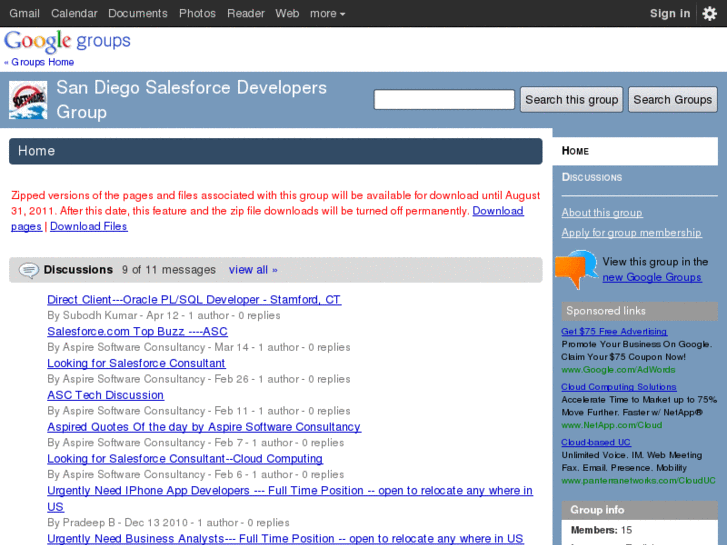Viewport: 727px width, 545px height.
Task: Click www.panterranetworks.com/CloudUC URL
Action: (x=638, y=481)
